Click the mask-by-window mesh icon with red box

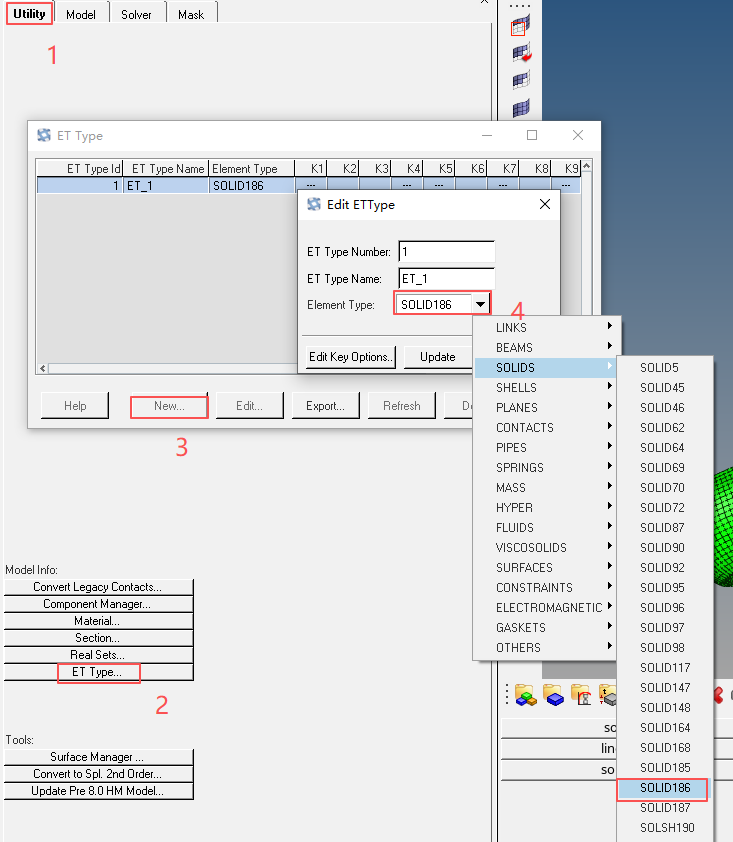520,25
